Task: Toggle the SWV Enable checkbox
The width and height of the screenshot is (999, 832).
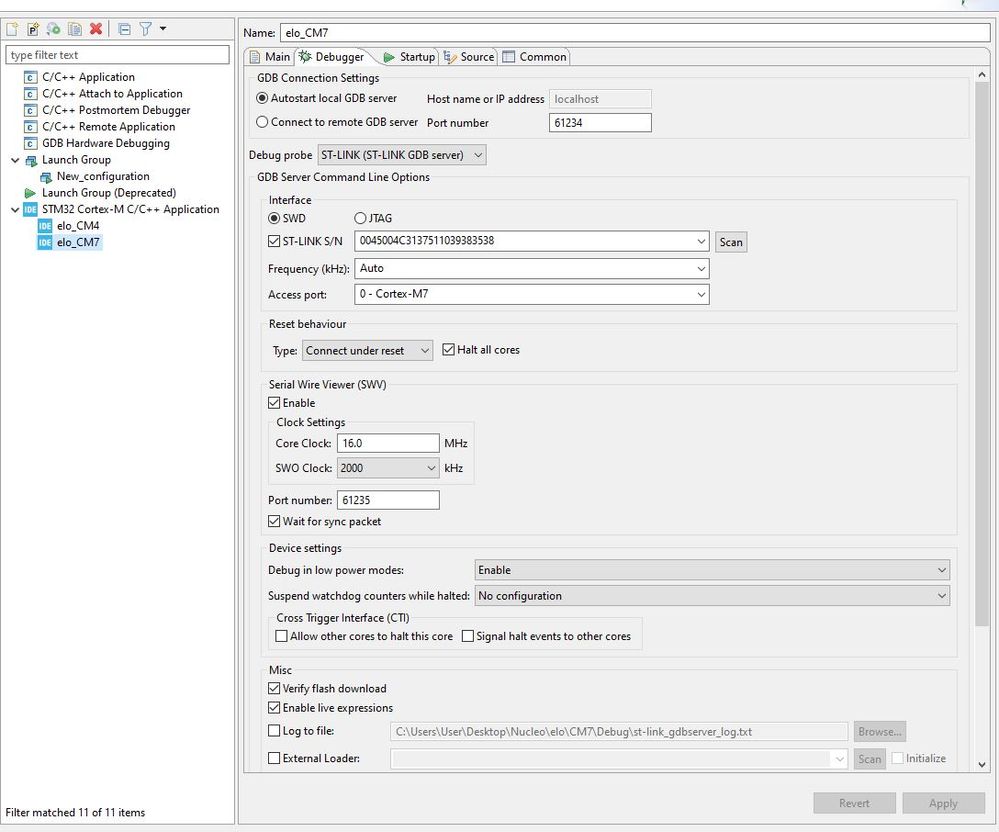Action: coord(274,403)
